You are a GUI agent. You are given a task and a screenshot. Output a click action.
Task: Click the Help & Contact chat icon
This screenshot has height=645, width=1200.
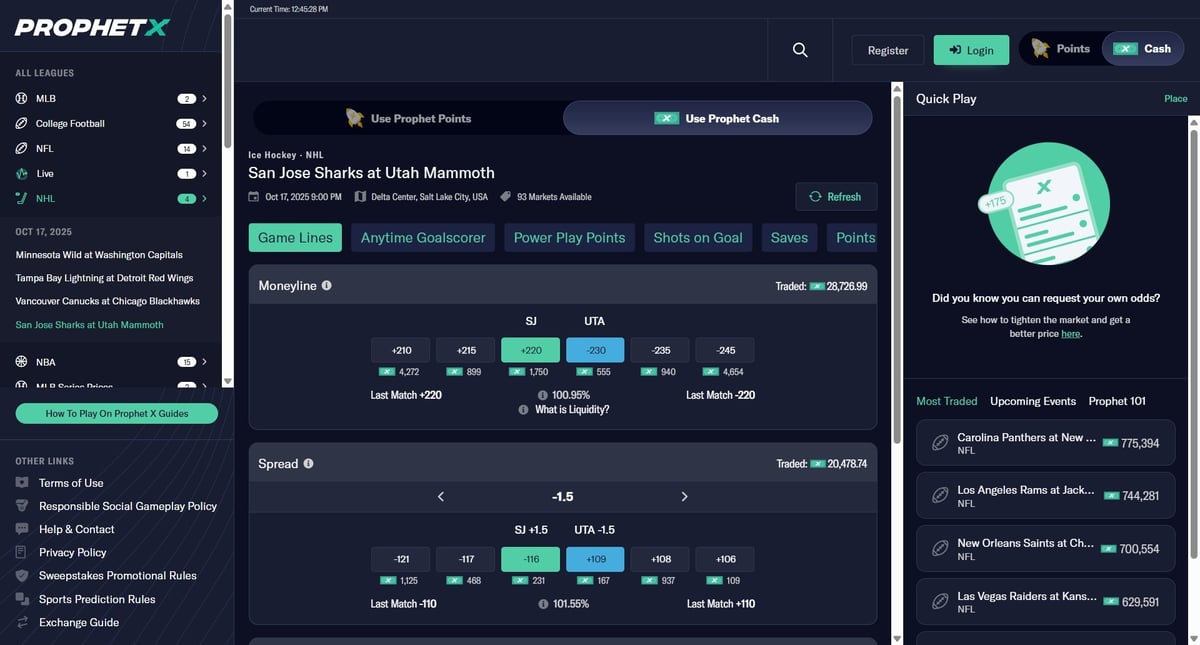pos(22,529)
